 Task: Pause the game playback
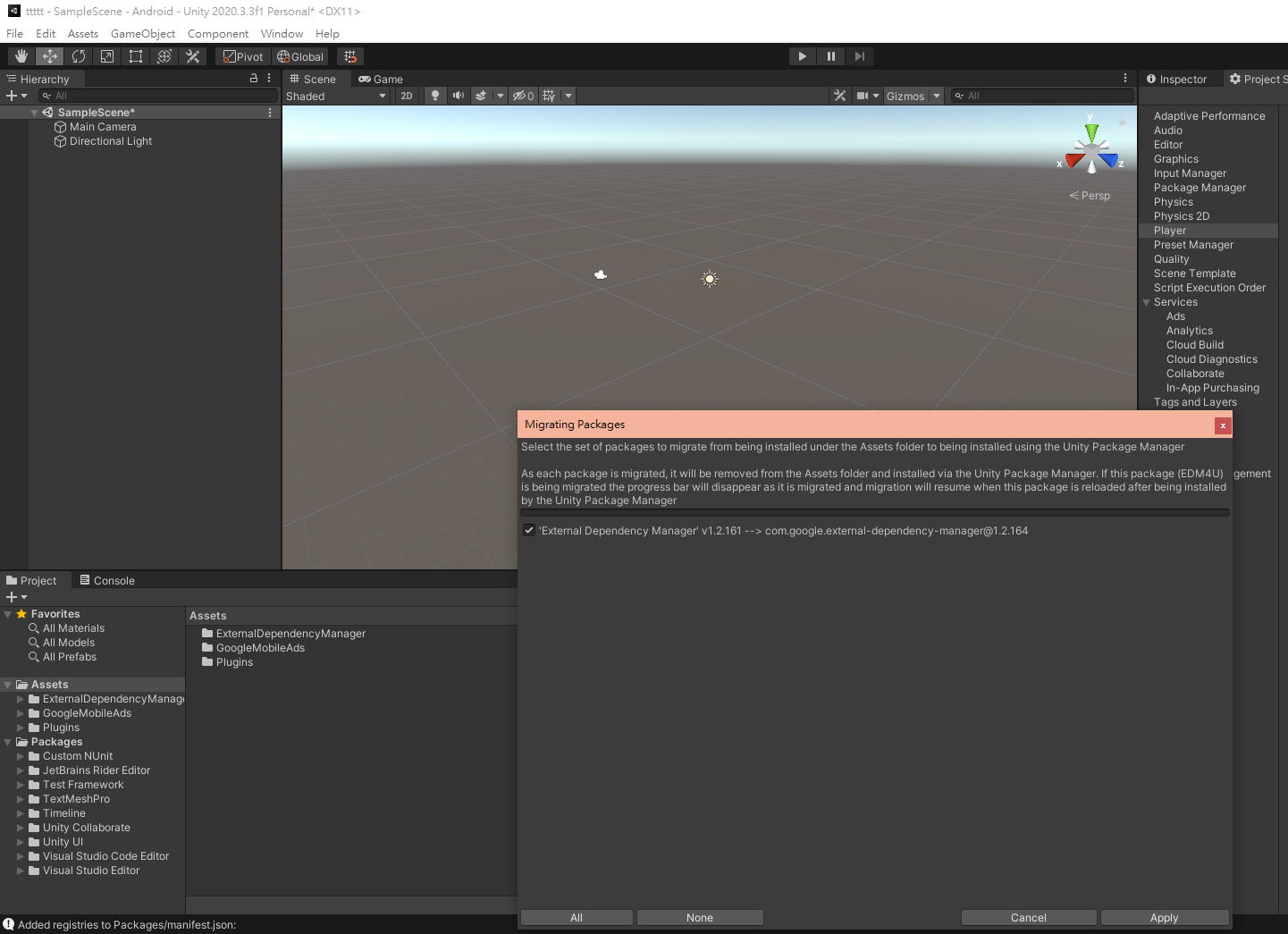[831, 56]
